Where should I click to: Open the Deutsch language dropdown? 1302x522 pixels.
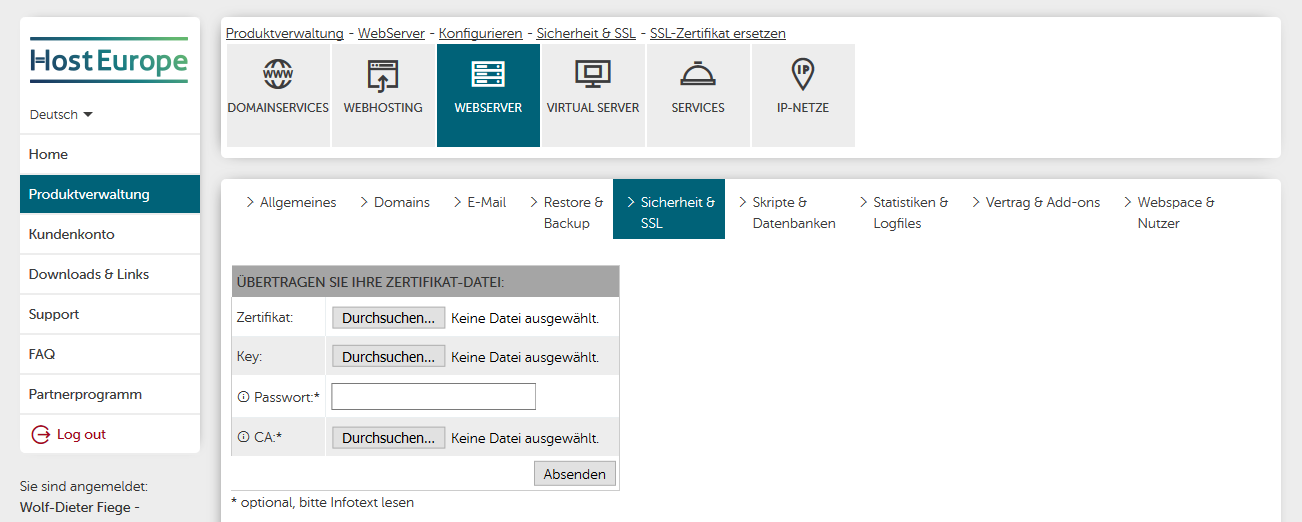pos(61,114)
